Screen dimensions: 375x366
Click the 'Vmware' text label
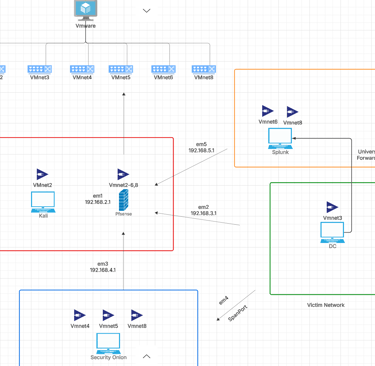pos(86,26)
